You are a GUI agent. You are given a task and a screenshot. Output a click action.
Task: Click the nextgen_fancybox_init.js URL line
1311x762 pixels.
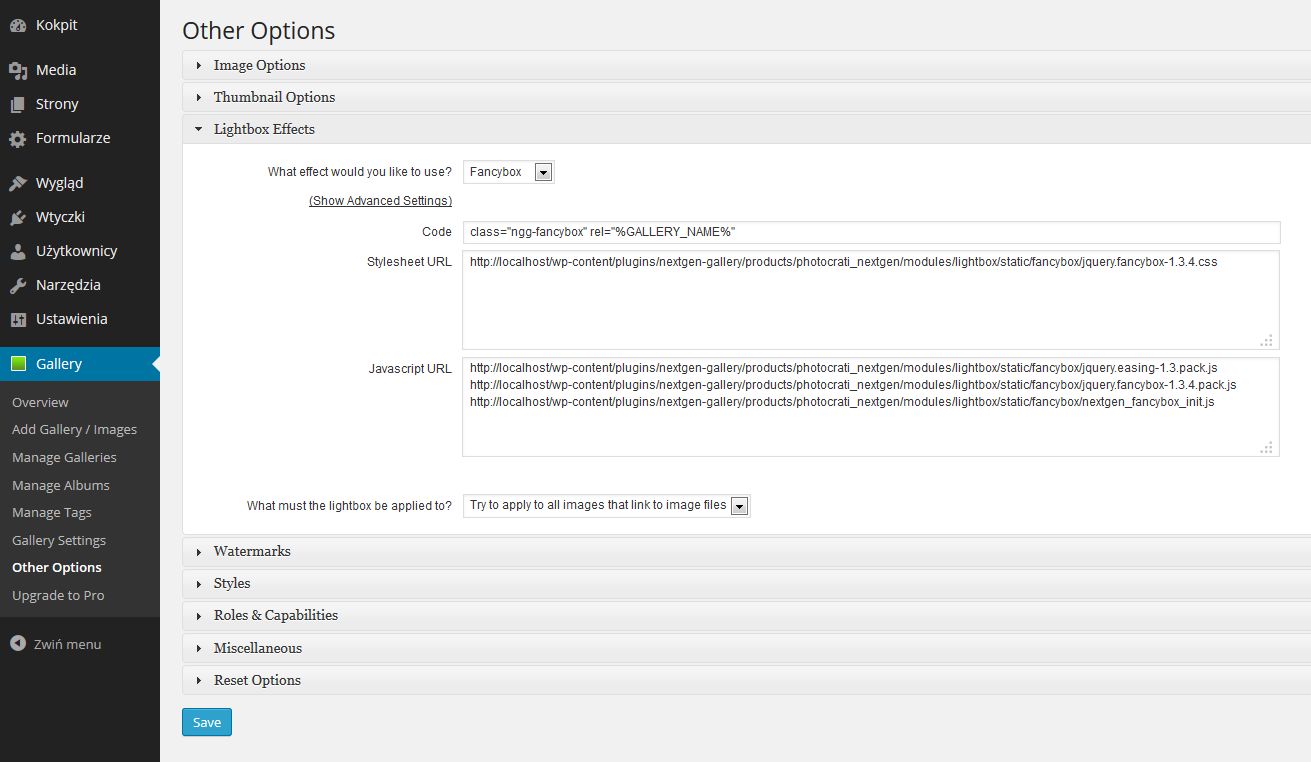[842, 401]
